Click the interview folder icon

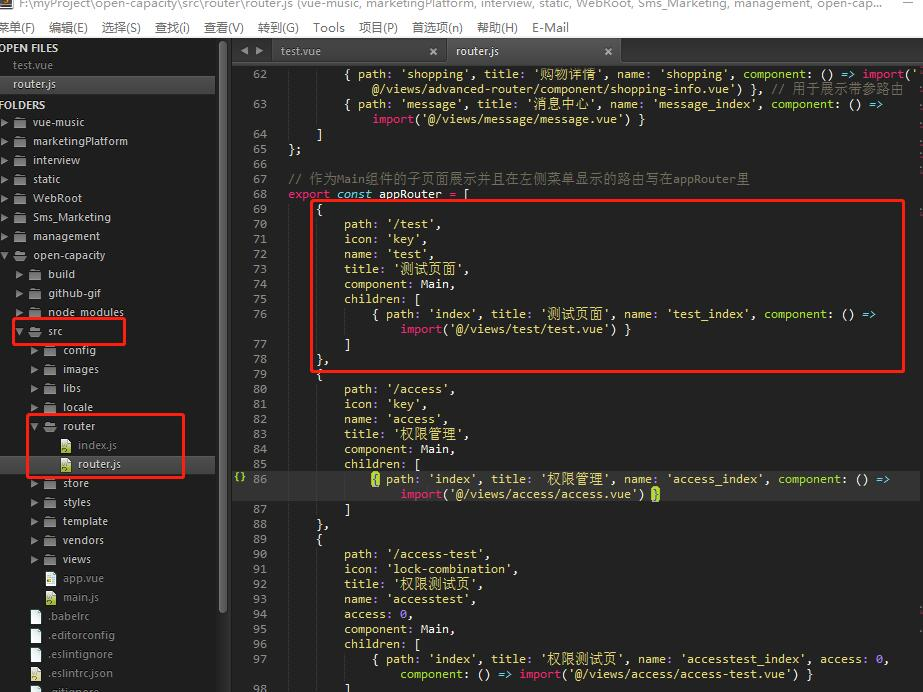(x=21, y=160)
